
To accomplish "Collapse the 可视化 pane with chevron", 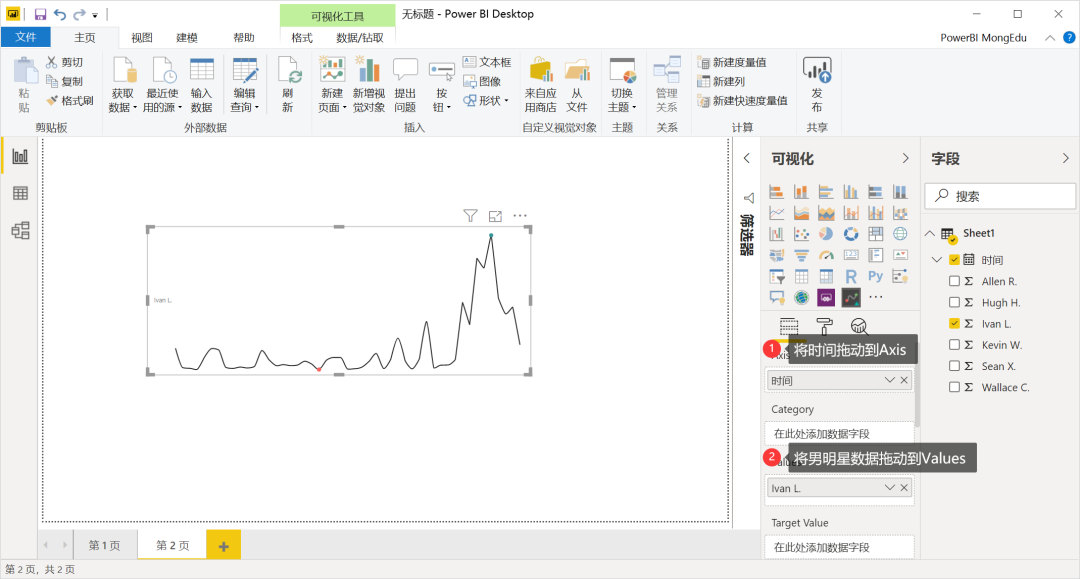I will click(x=905, y=159).
